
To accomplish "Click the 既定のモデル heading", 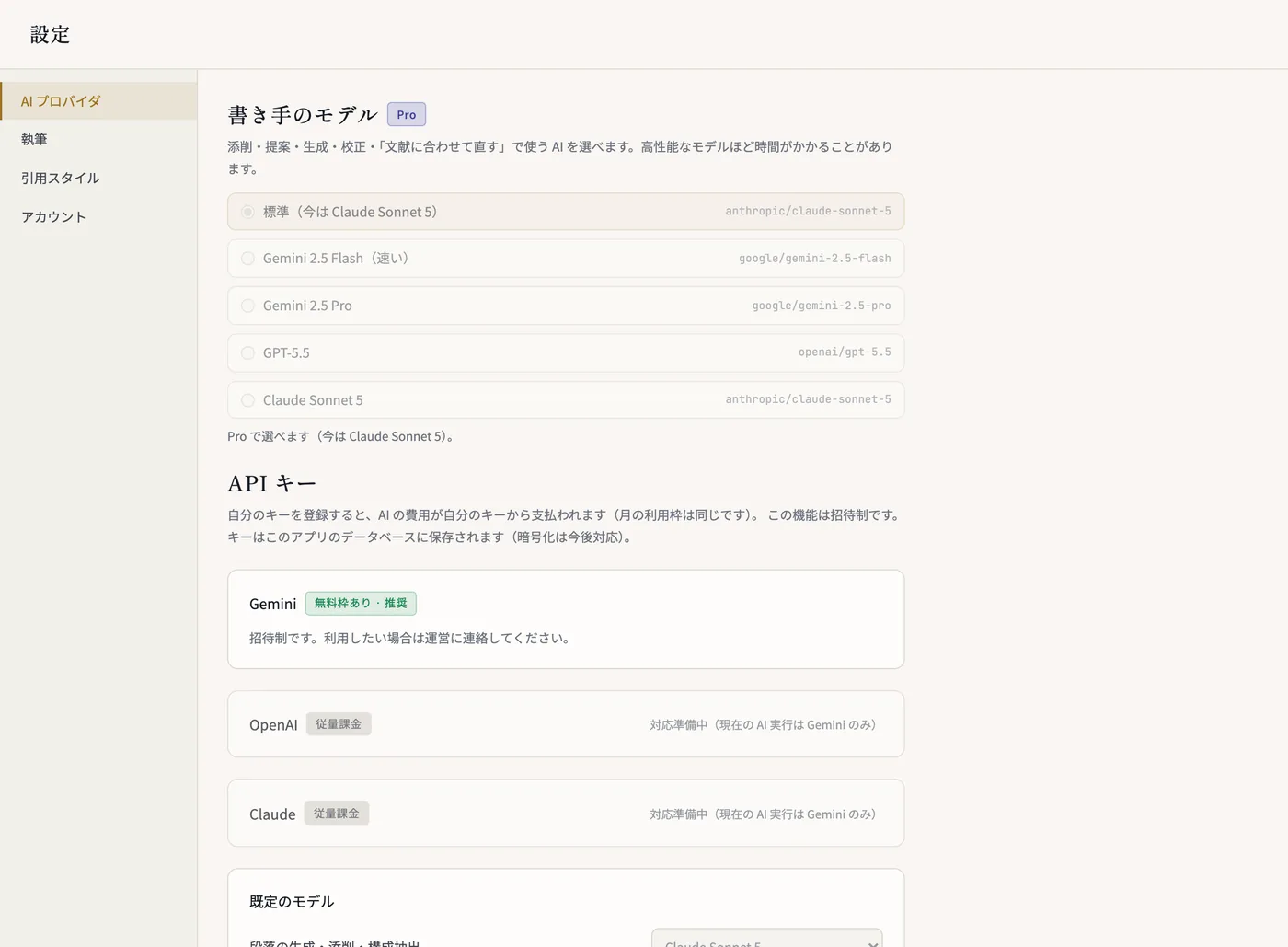I will (x=292, y=902).
